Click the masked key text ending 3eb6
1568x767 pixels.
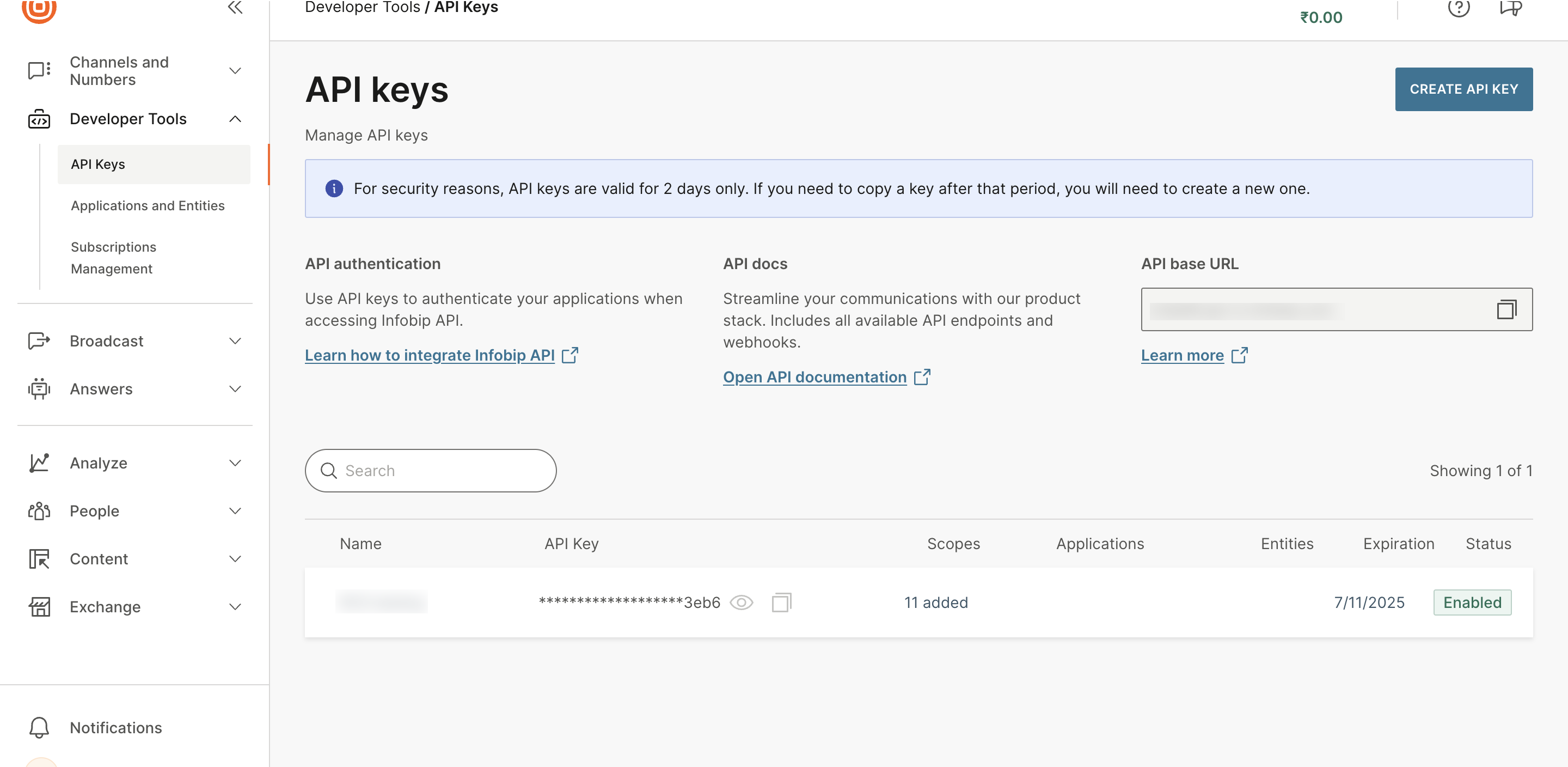(629, 602)
